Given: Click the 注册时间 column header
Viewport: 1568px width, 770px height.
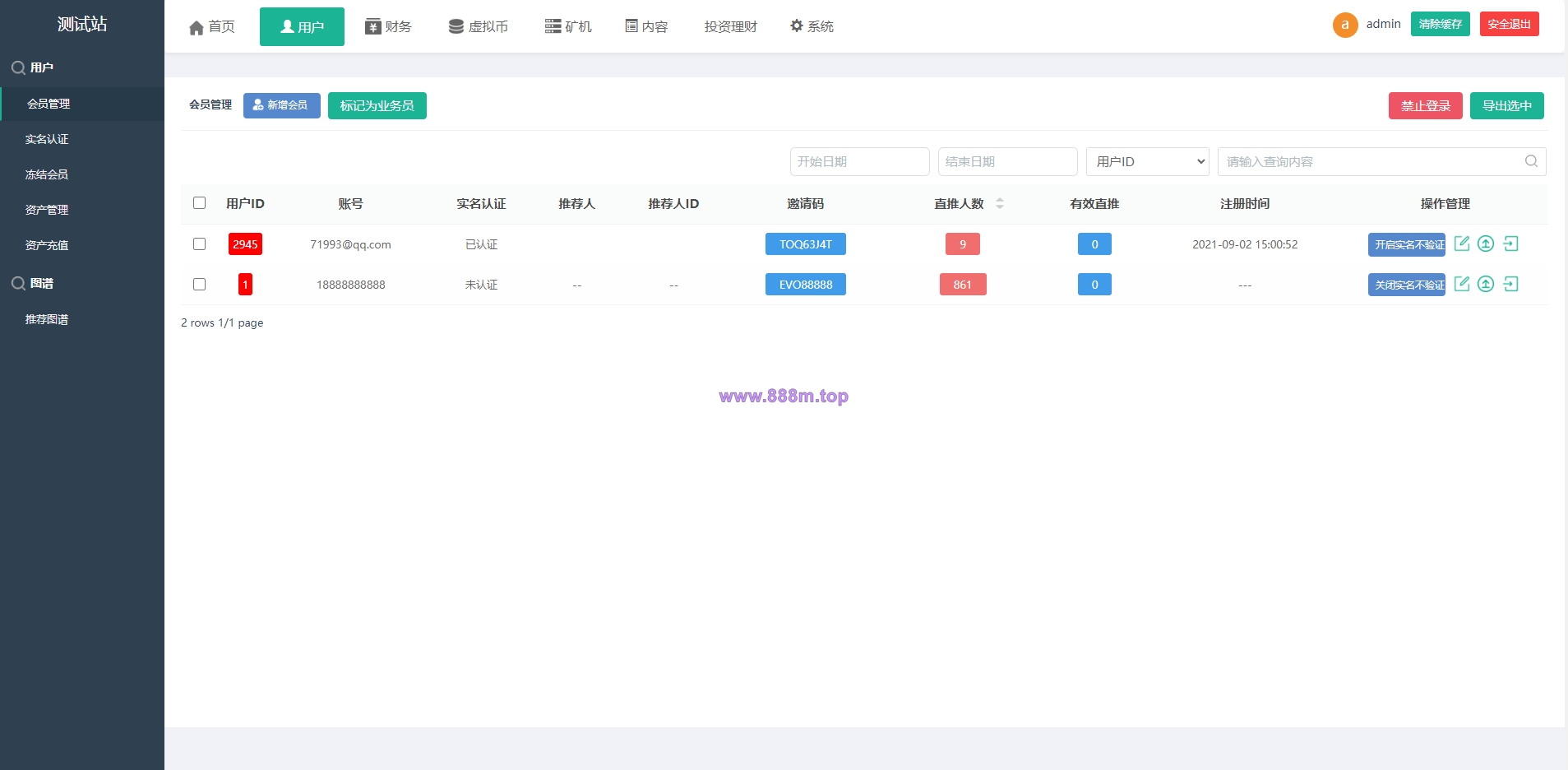Looking at the screenshot, I should point(1245,203).
